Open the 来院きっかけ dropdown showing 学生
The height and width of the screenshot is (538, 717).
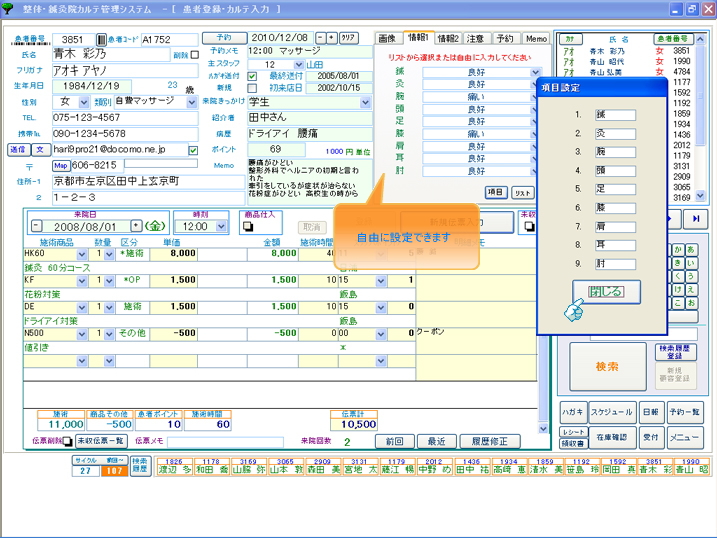(365, 102)
